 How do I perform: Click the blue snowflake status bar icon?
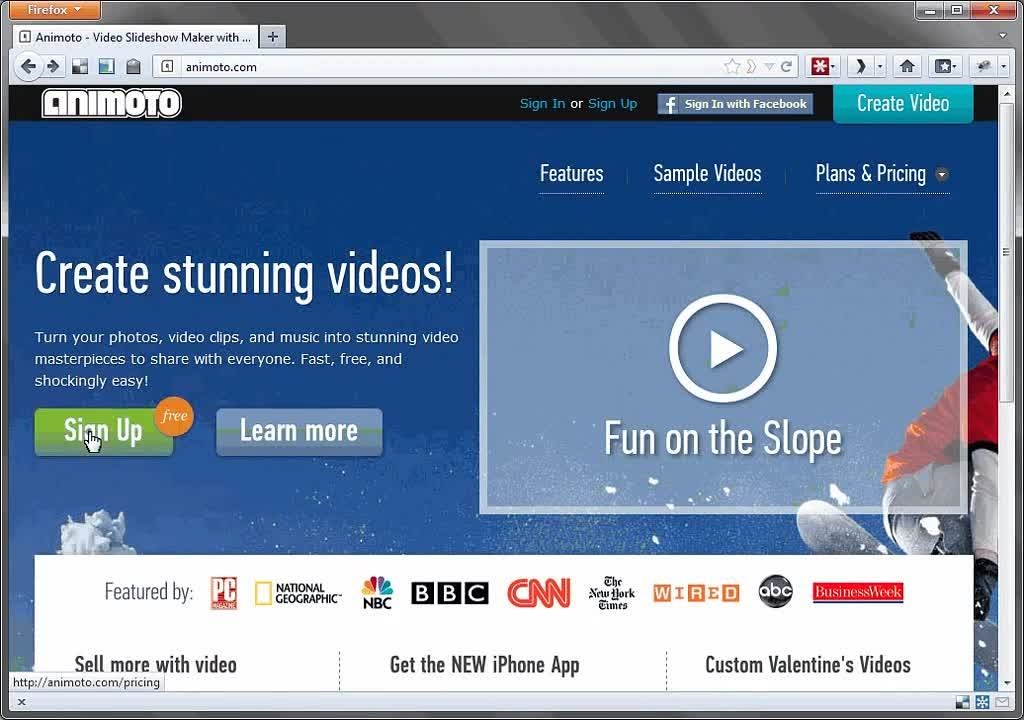(x=982, y=702)
